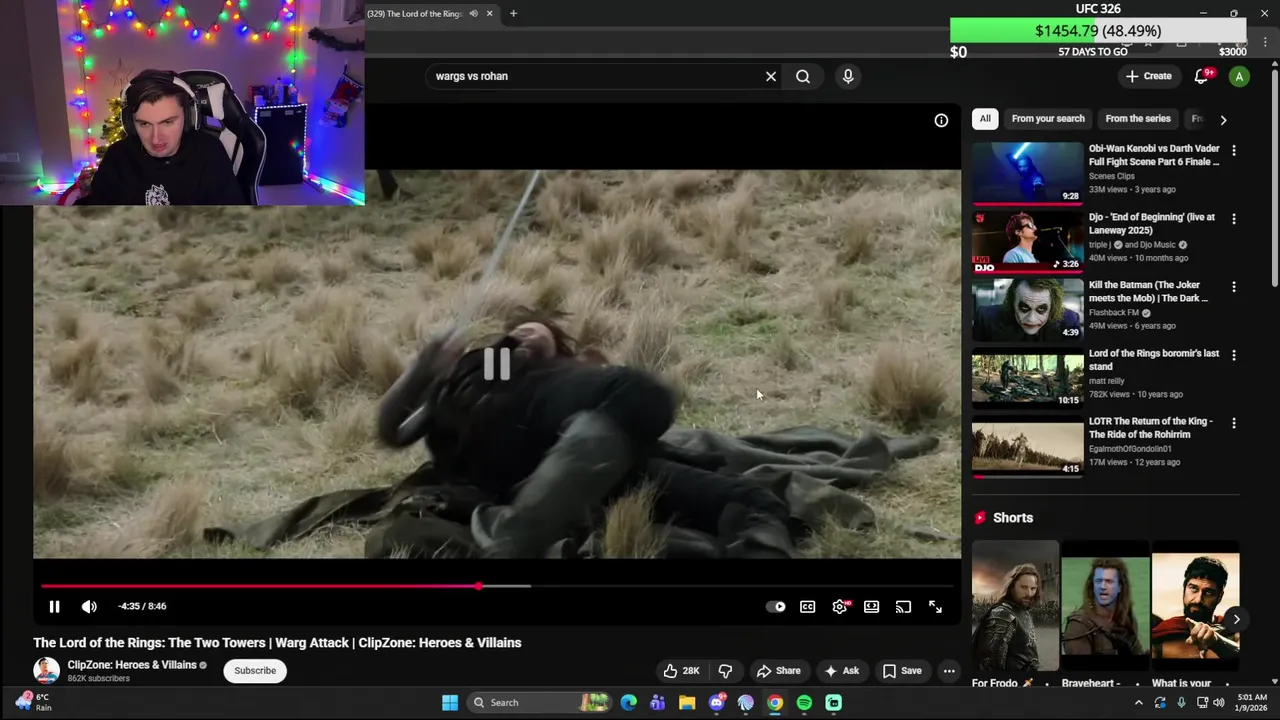Open options for 'Ride of the Rohirrim' video
Viewport: 1280px width, 720px height.
click(x=1234, y=423)
